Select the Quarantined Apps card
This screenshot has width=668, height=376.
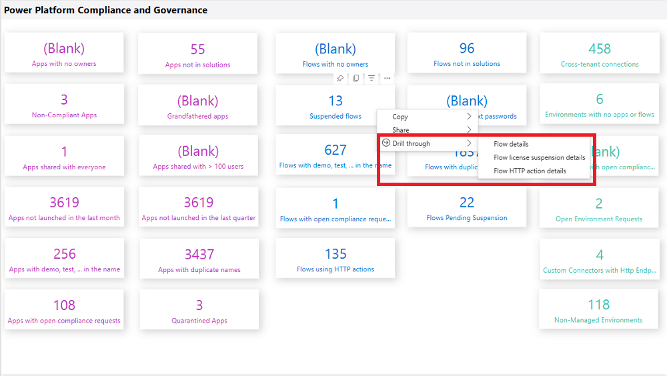[x=199, y=310]
